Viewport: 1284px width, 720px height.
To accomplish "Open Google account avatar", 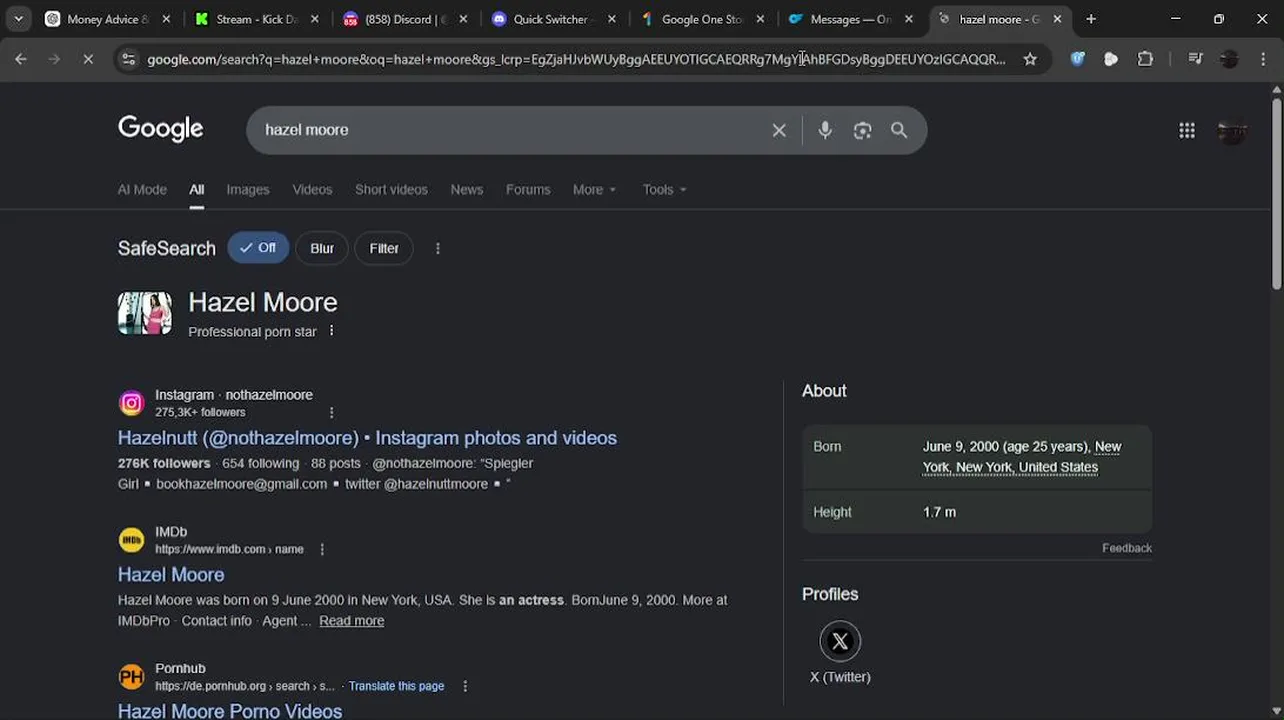I will tap(1232, 130).
